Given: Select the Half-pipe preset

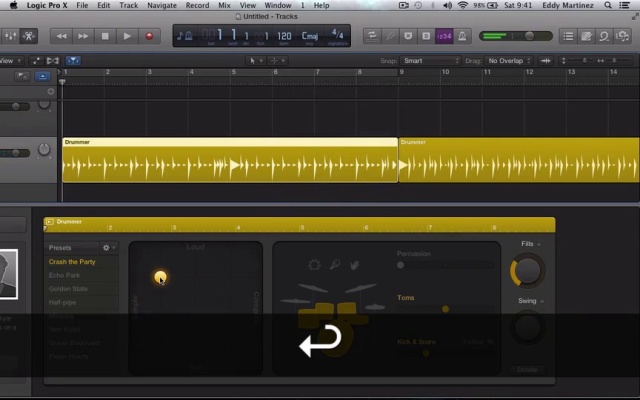Looking at the screenshot, I should pos(62,302).
